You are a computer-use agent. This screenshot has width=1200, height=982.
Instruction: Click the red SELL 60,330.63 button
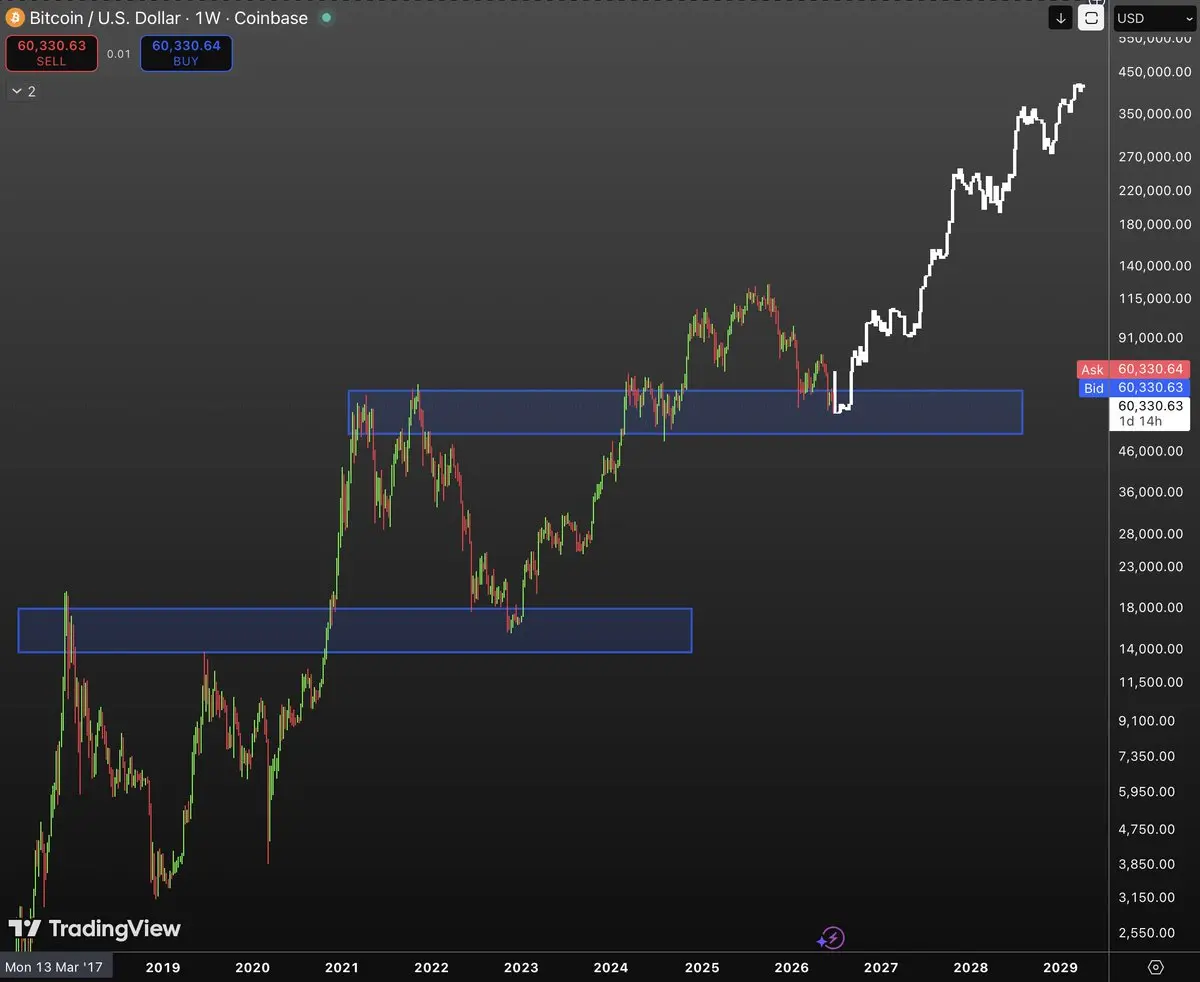tap(51, 53)
